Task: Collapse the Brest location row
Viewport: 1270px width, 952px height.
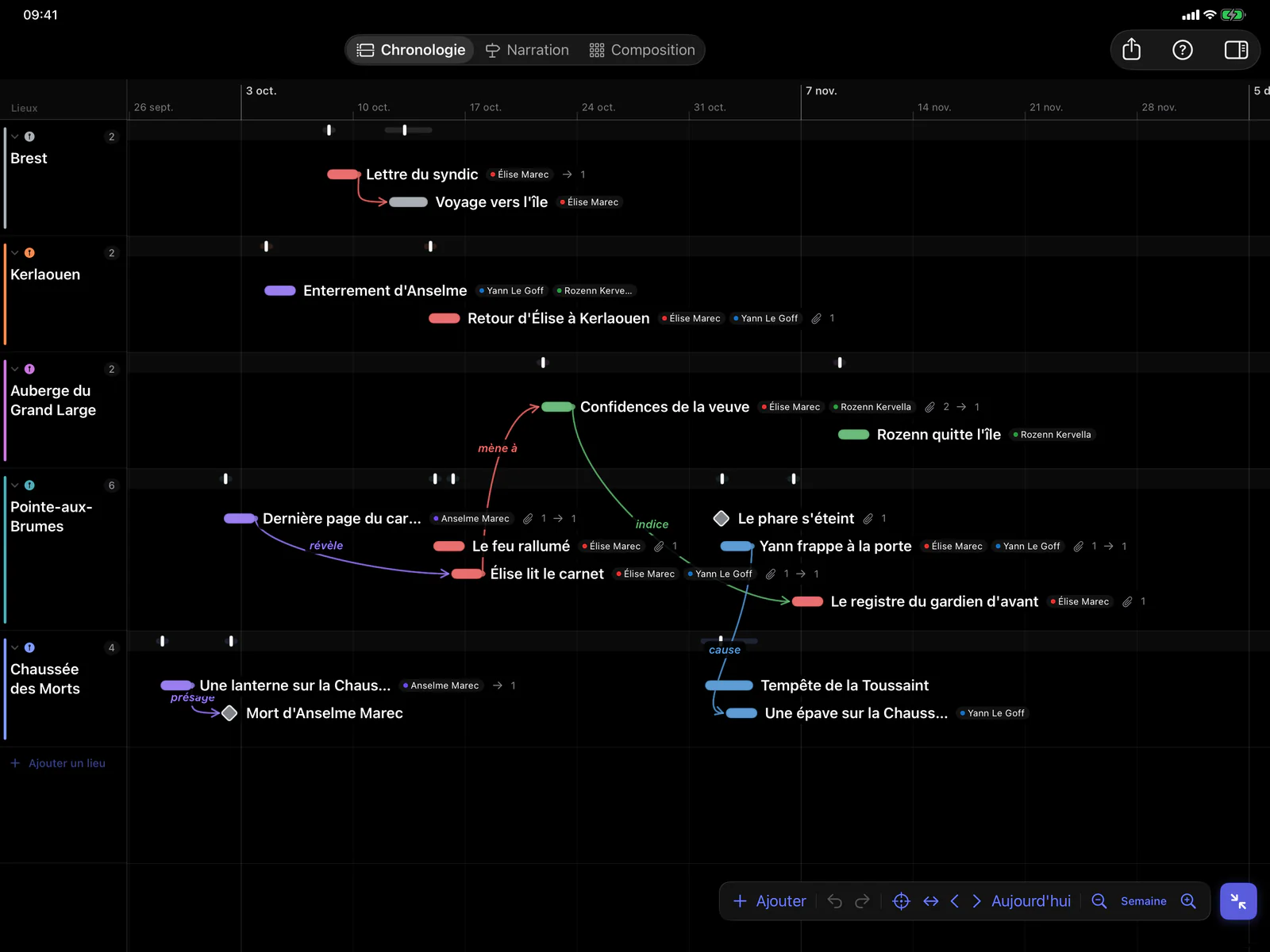Action: 15,136
